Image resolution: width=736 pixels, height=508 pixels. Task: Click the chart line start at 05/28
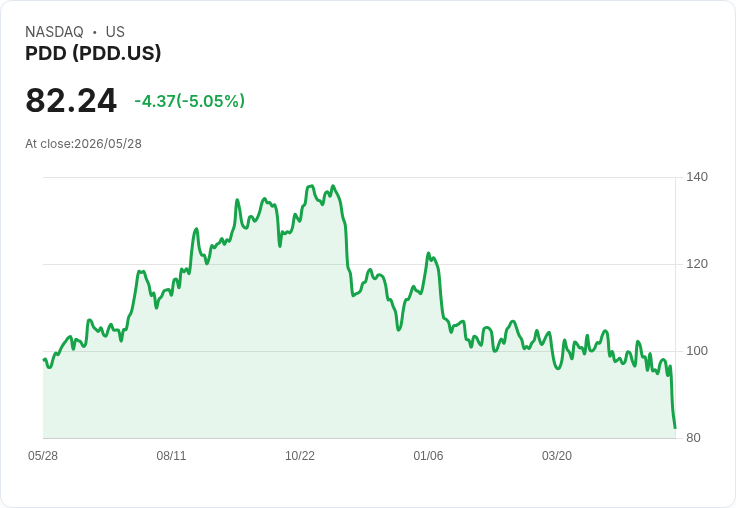point(44,360)
